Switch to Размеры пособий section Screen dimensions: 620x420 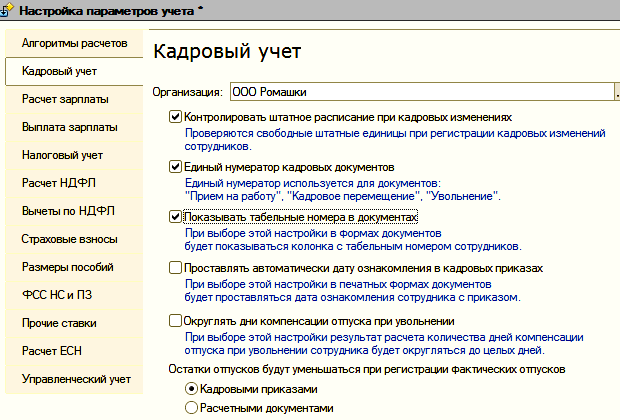pos(74,267)
